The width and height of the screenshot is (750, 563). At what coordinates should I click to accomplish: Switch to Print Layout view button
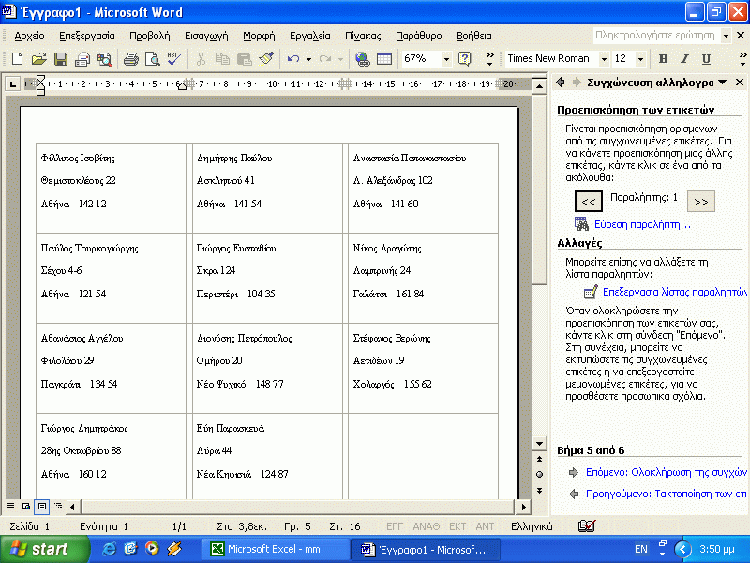click(x=42, y=506)
